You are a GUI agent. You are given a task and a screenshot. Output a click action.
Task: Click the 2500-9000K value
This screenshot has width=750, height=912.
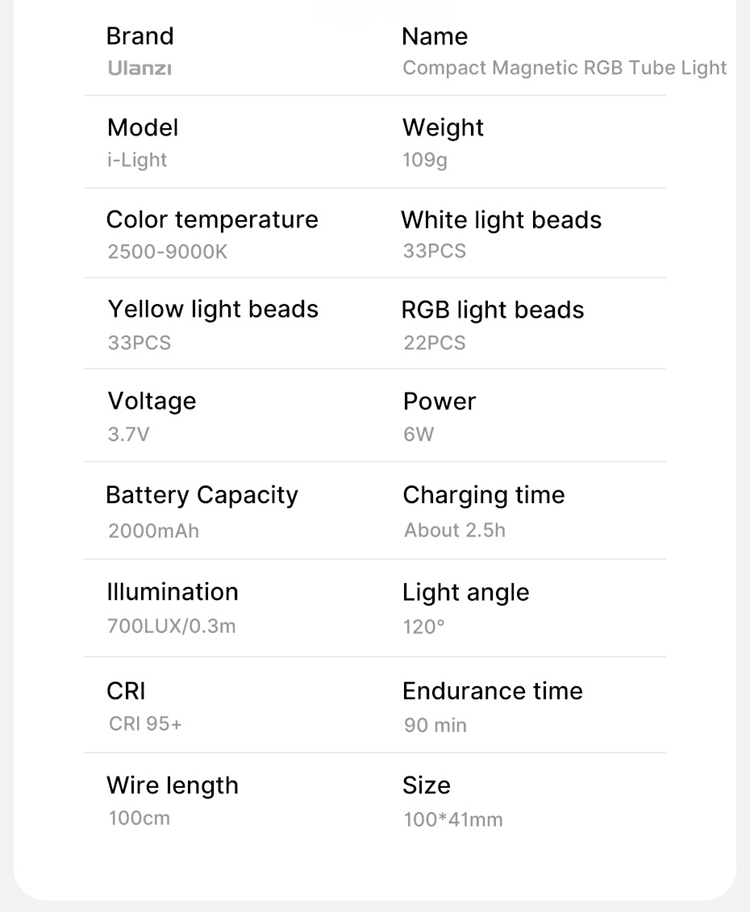tap(167, 252)
